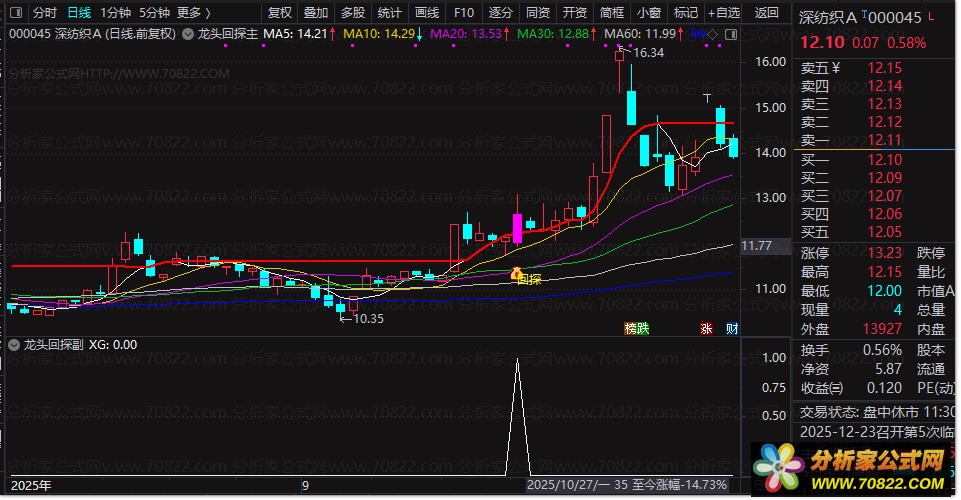Click the T marker above recent candles
Viewport: 961px width, 500px height.
(x=706, y=98)
